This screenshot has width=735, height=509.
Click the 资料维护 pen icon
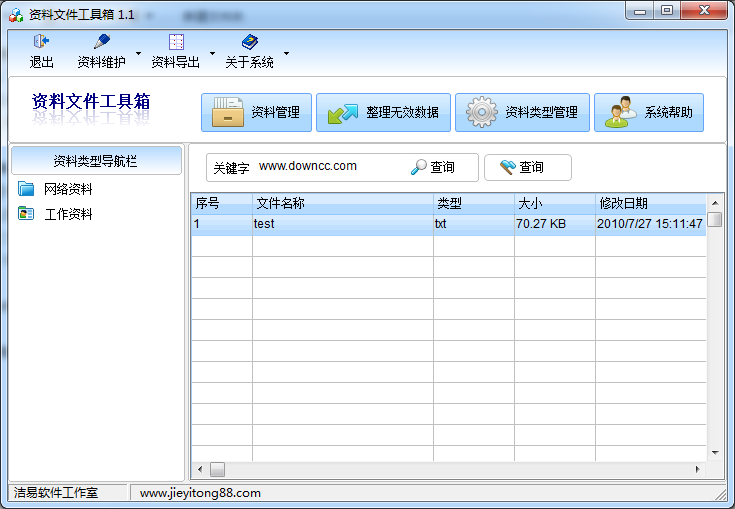pos(101,42)
